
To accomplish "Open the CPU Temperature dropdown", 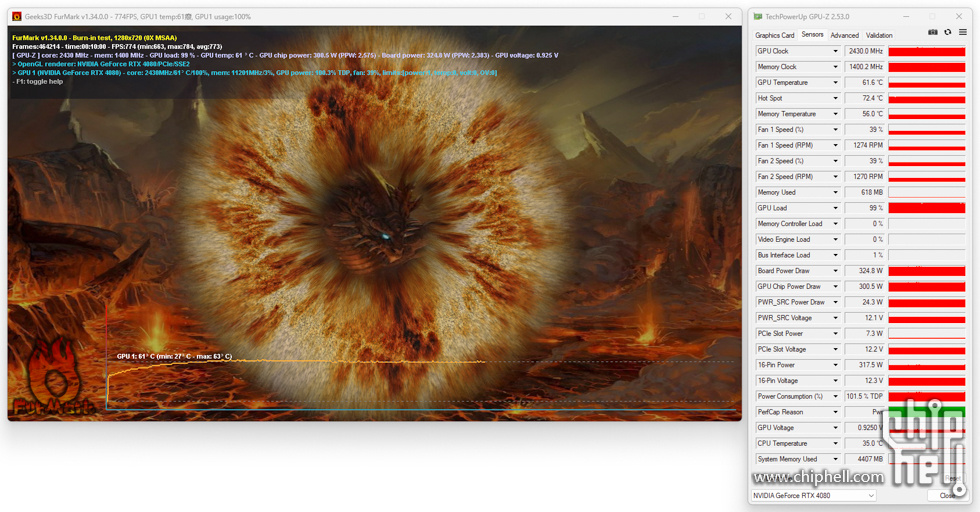I will [835, 443].
